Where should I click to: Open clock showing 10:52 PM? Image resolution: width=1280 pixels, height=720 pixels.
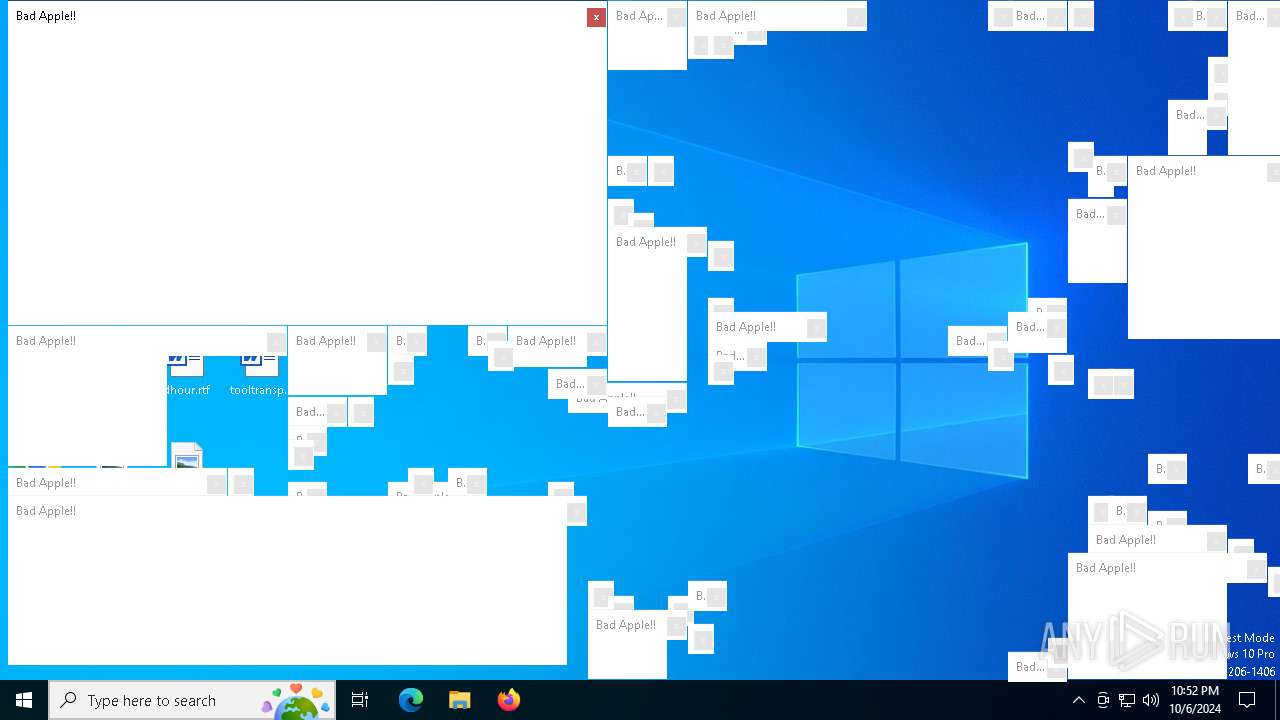pyautogui.click(x=1195, y=700)
